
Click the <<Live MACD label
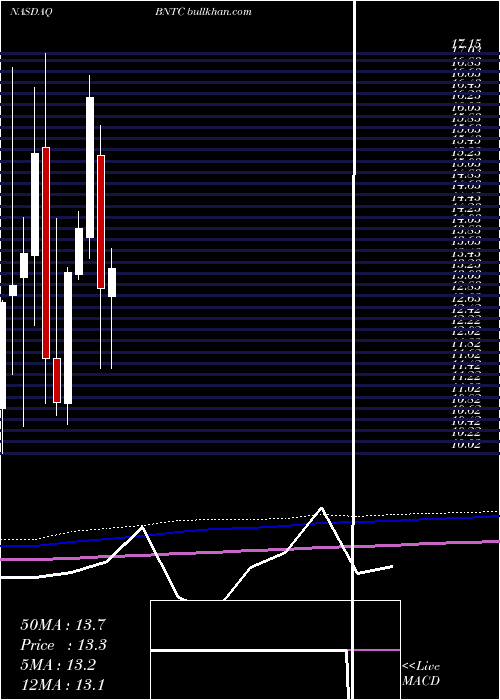point(421,673)
